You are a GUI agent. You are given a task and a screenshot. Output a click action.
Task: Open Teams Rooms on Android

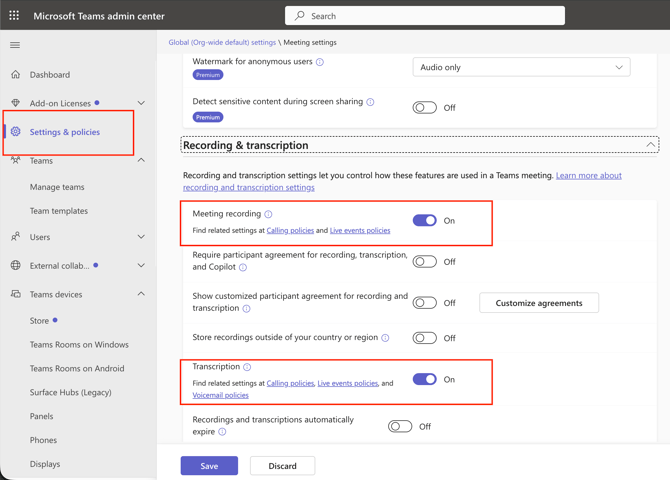[x=77, y=368]
